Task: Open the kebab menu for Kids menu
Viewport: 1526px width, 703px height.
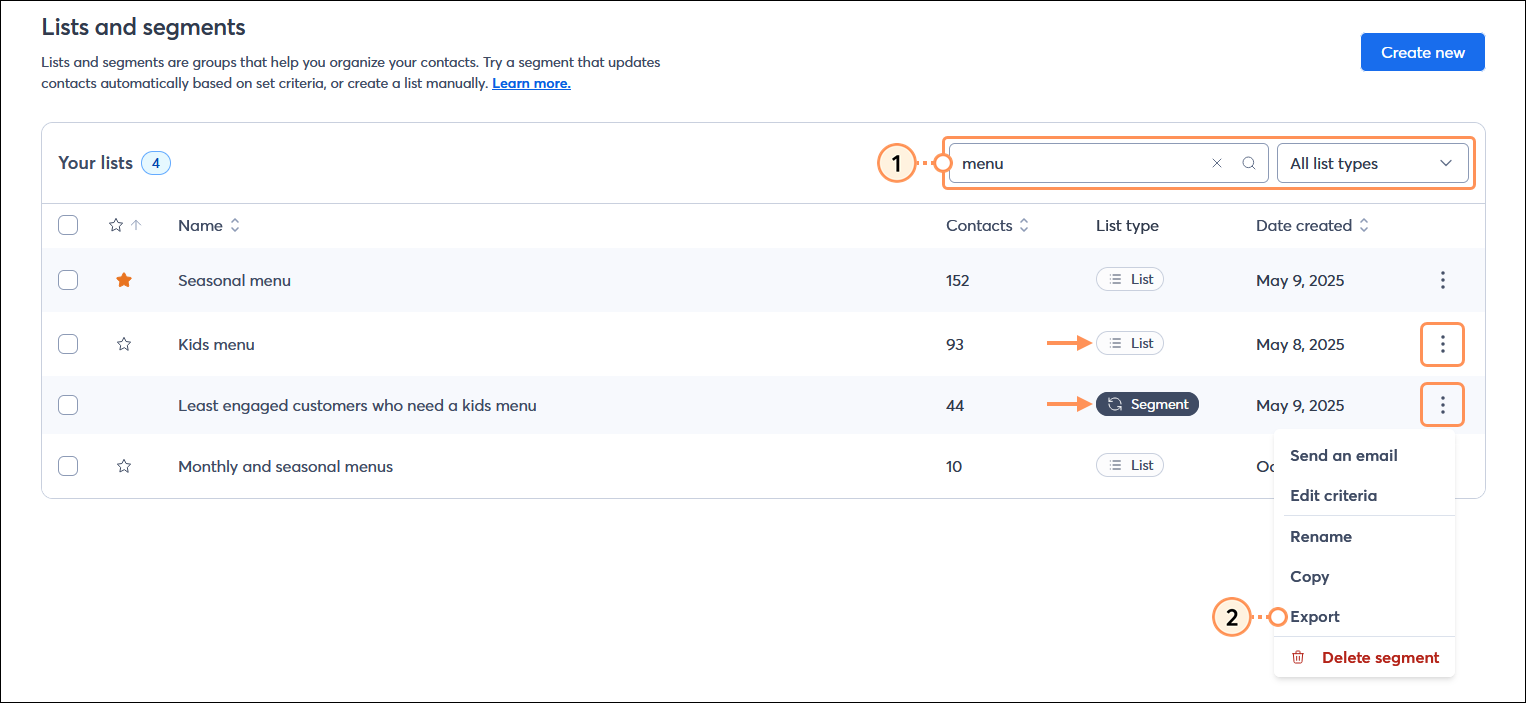Action: pos(1442,344)
